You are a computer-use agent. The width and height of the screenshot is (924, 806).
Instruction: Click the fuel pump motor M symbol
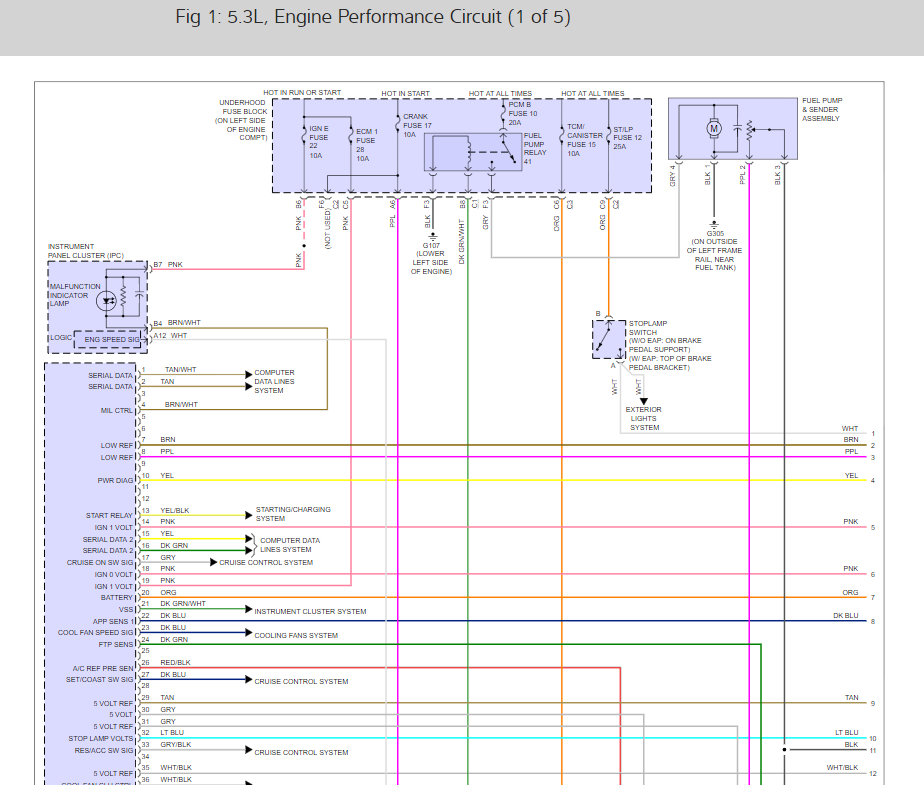click(714, 128)
